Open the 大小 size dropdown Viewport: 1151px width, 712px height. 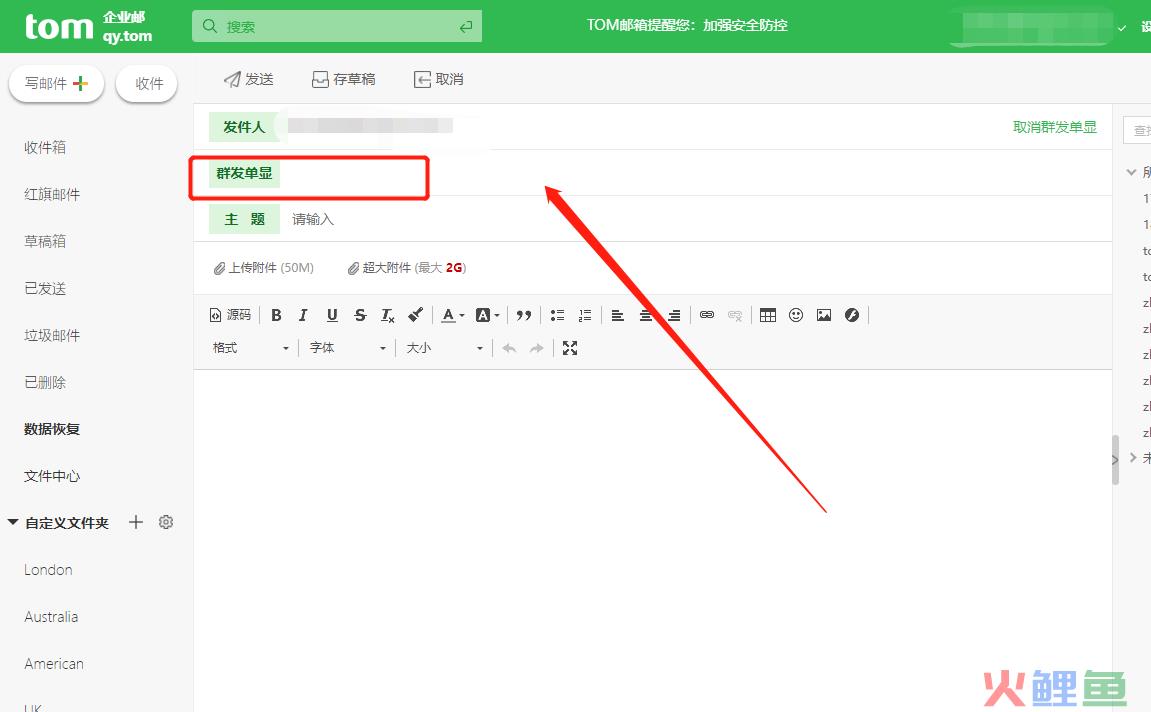coord(444,348)
